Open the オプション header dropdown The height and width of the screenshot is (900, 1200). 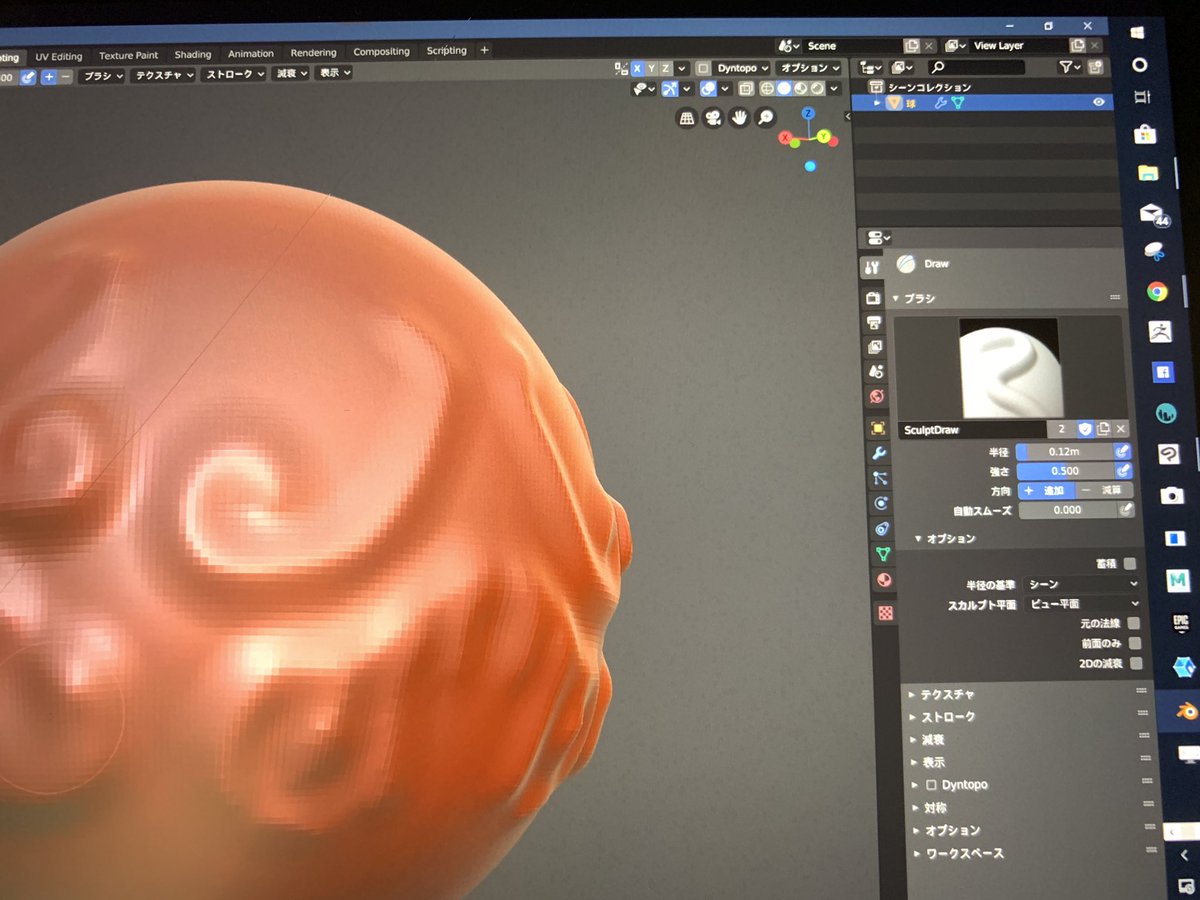point(808,68)
